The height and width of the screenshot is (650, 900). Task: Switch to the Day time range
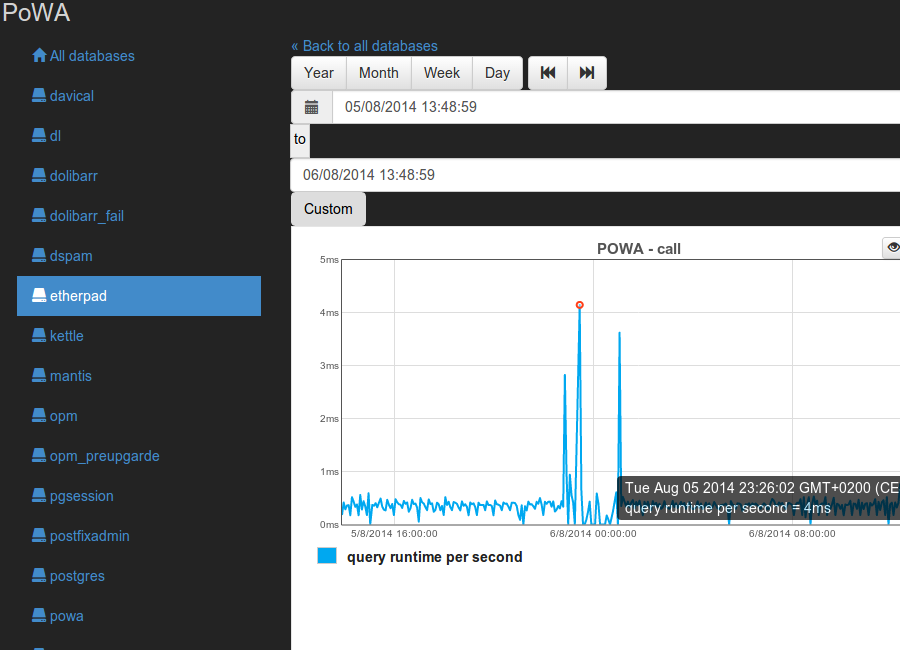[497, 73]
